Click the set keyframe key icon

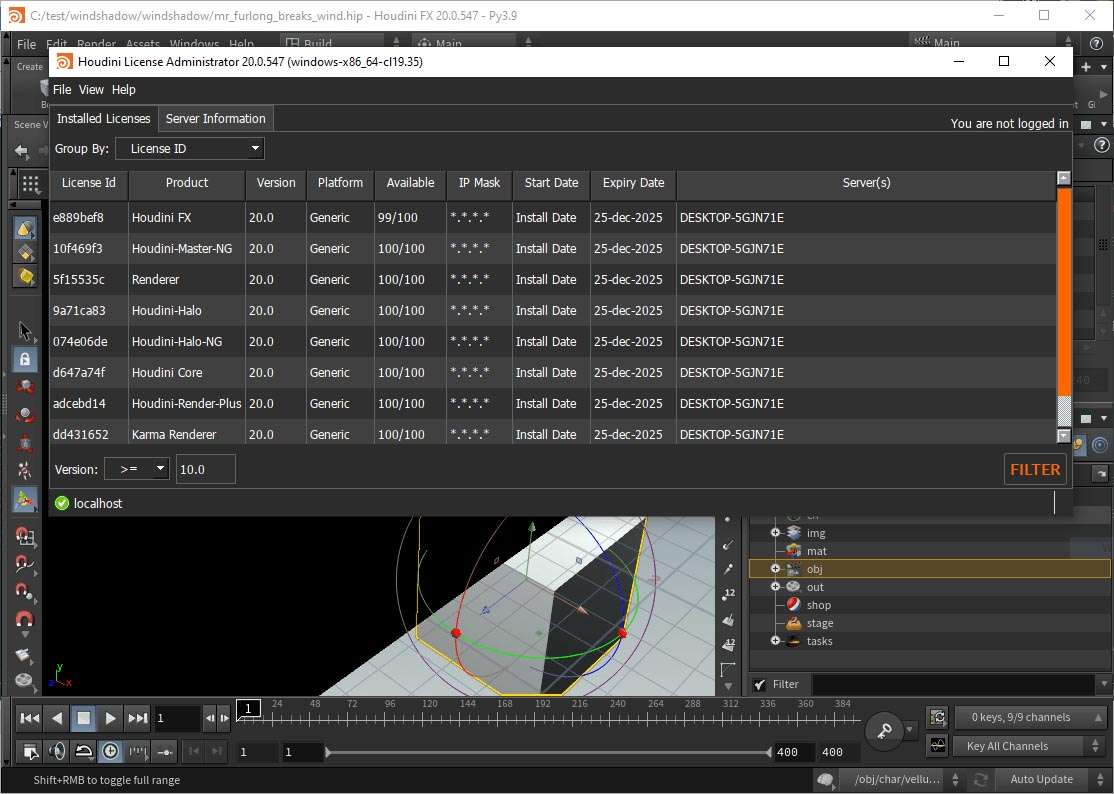tap(884, 732)
